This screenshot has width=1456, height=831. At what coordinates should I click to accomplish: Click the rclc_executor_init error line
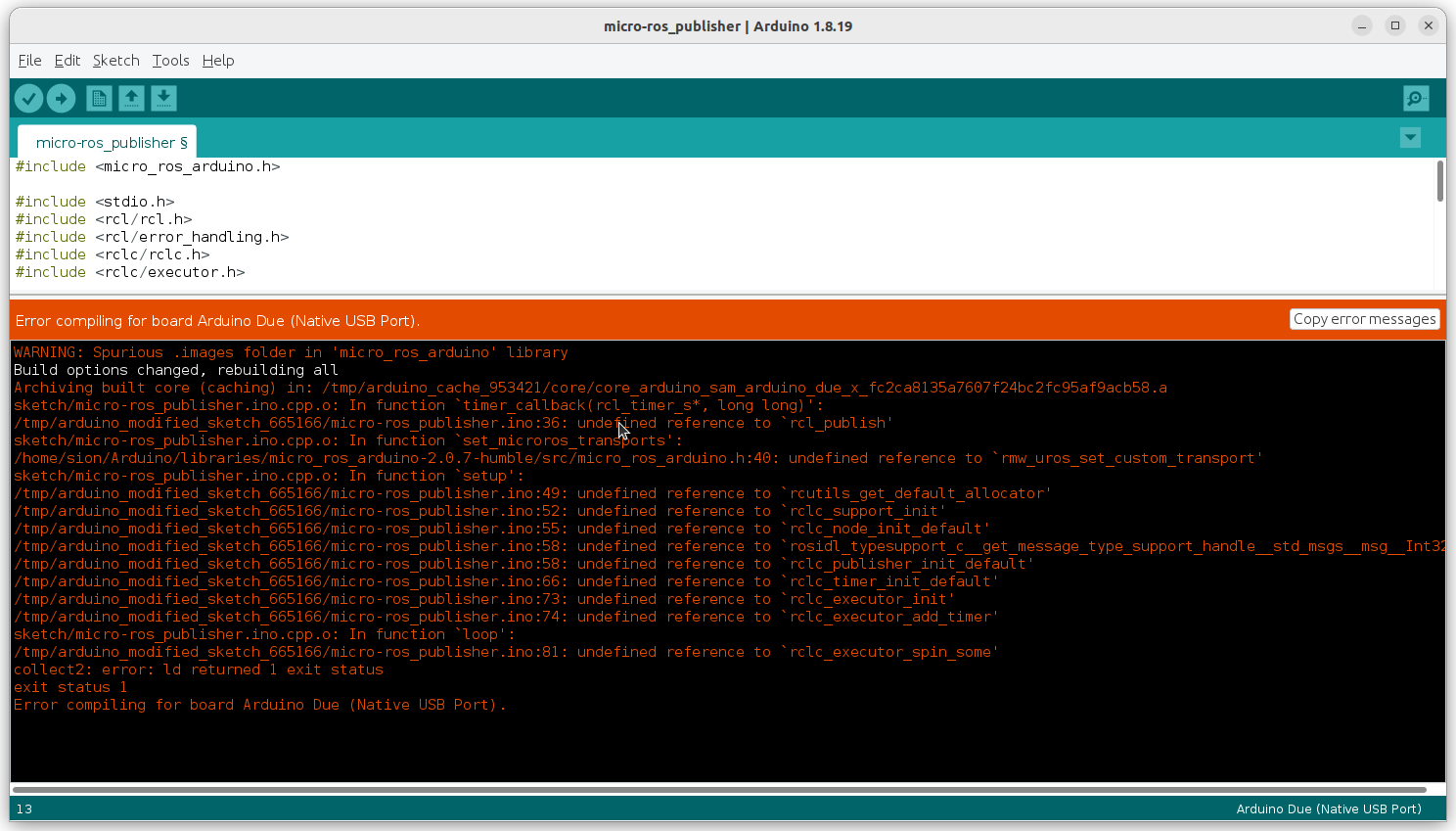click(484, 599)
